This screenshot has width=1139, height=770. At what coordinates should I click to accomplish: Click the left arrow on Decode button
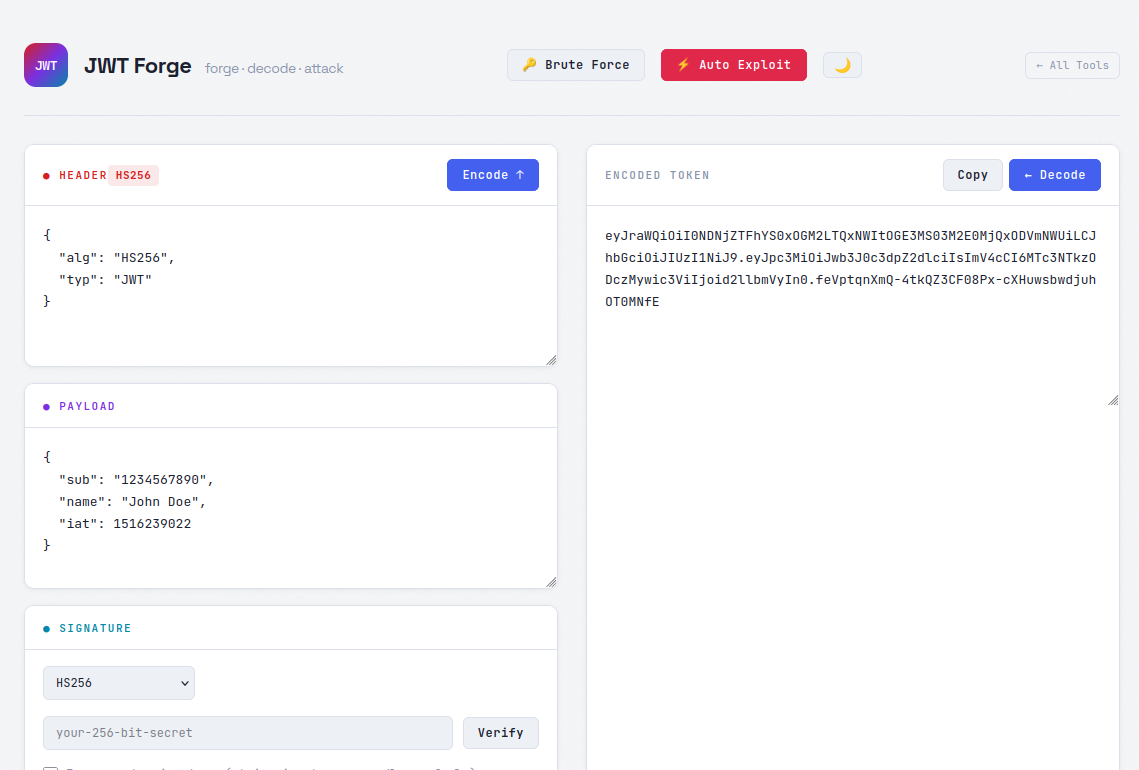[1029, 174]
